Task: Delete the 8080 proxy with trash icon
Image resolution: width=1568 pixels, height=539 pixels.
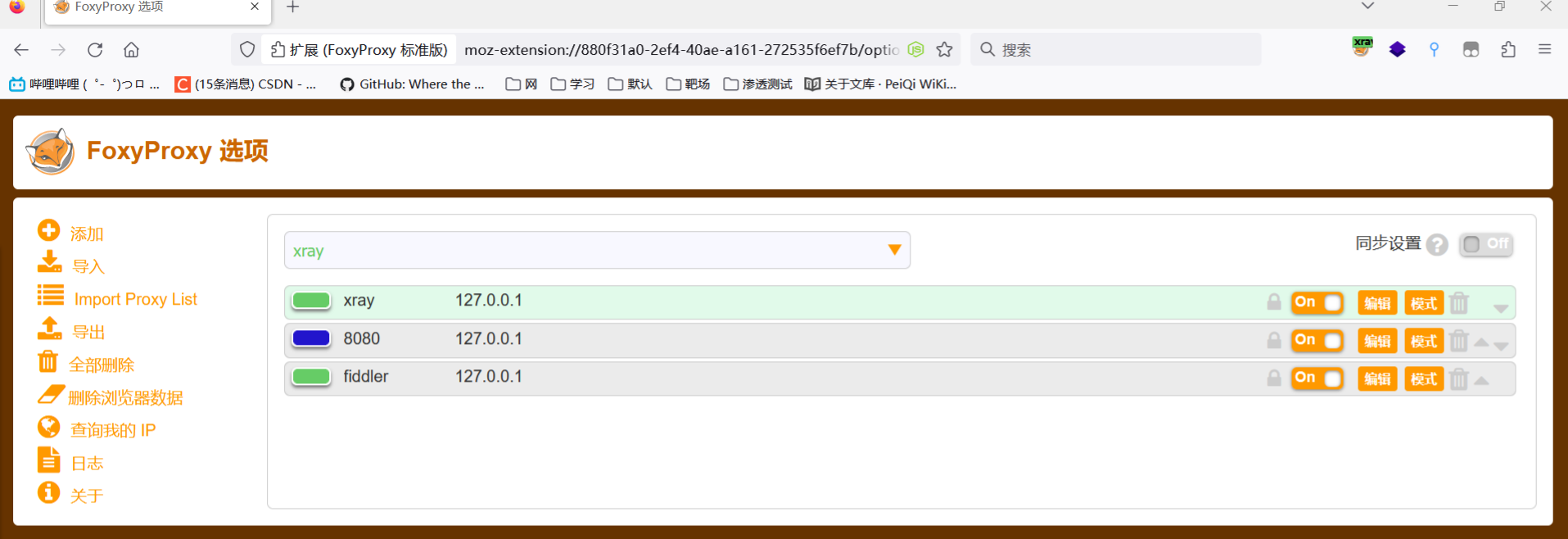Action: (x=1459, y=341)
